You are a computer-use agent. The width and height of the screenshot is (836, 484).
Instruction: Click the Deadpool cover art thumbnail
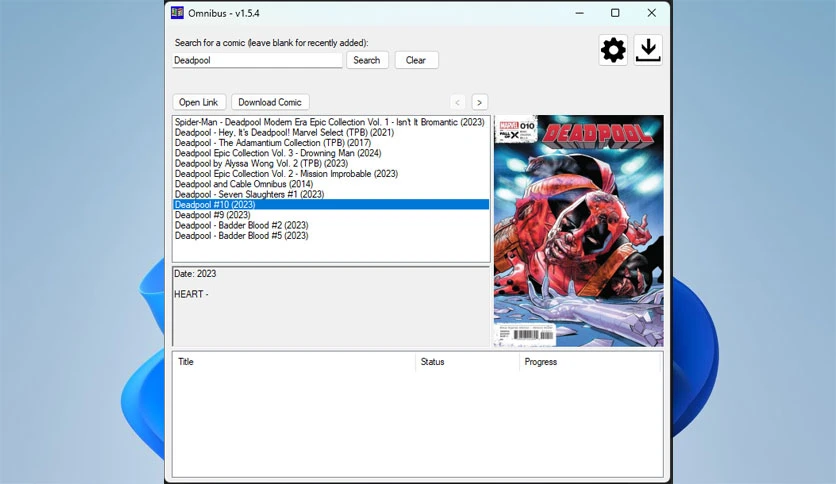click(x=578, y=231)
